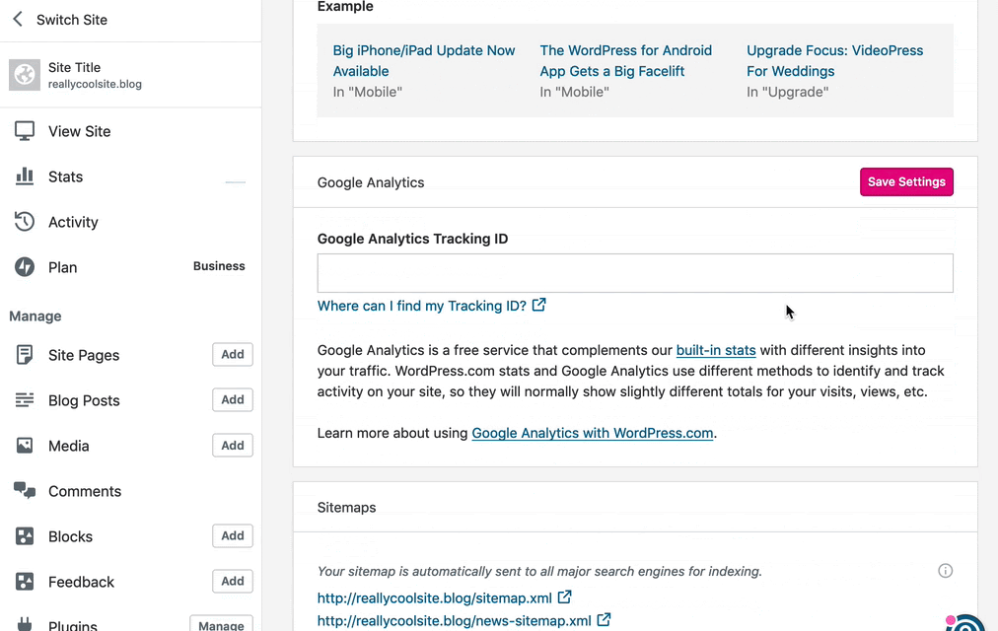This screenshot has height=631, width=998.
Task: Click Add next to Blog Posts
Action: [x=232, y=399]
